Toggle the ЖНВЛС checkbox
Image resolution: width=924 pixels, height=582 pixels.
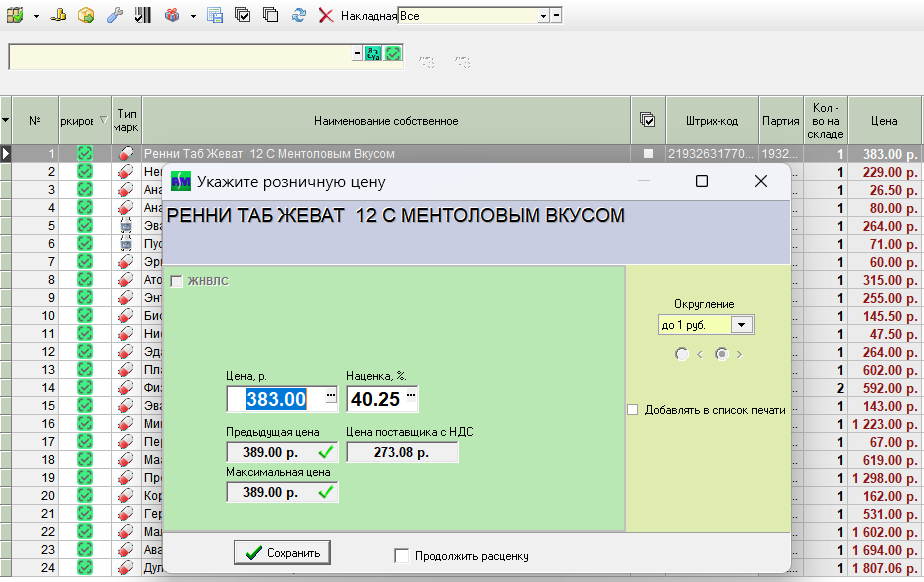click(x=176, y=281)
